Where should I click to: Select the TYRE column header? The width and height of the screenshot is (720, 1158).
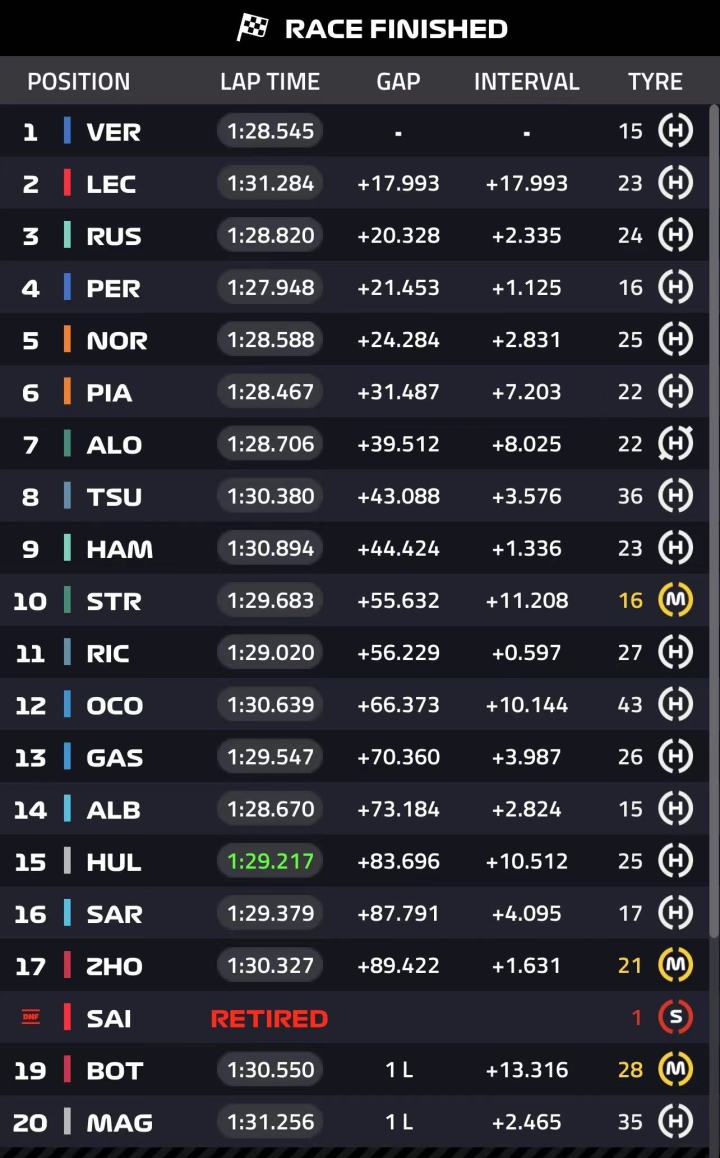655,81
